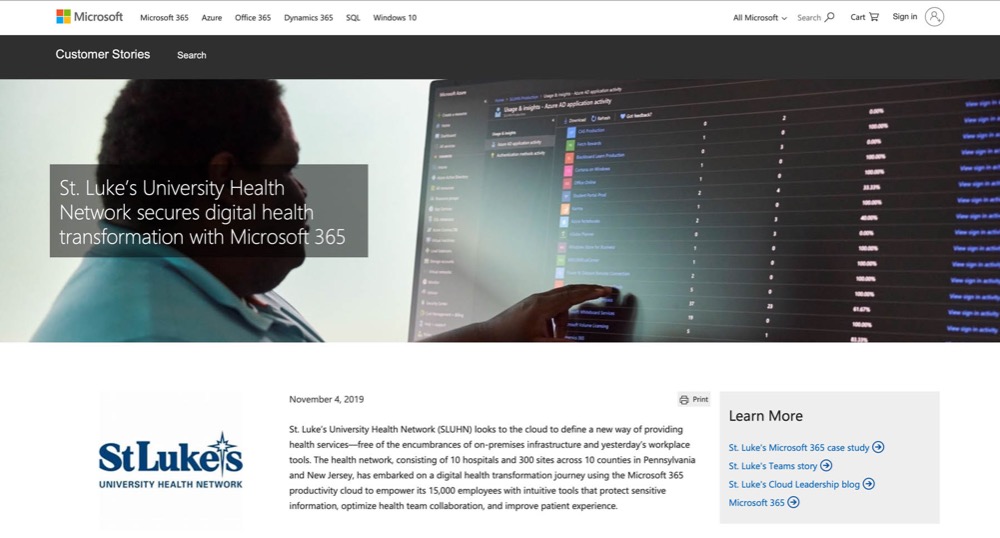Choose Windows 10 in top navigation
The image size is (1000, 538).
click(x=395, y=18)
